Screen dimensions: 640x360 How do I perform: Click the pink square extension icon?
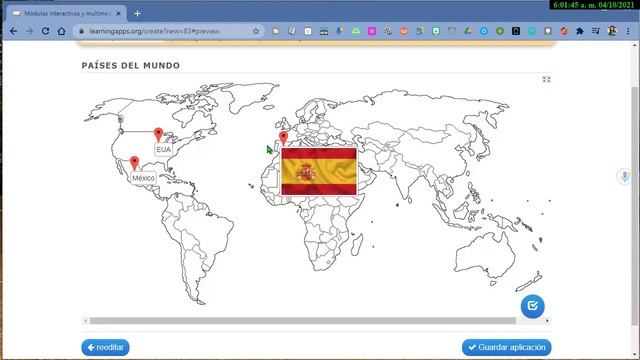(372, 31)
